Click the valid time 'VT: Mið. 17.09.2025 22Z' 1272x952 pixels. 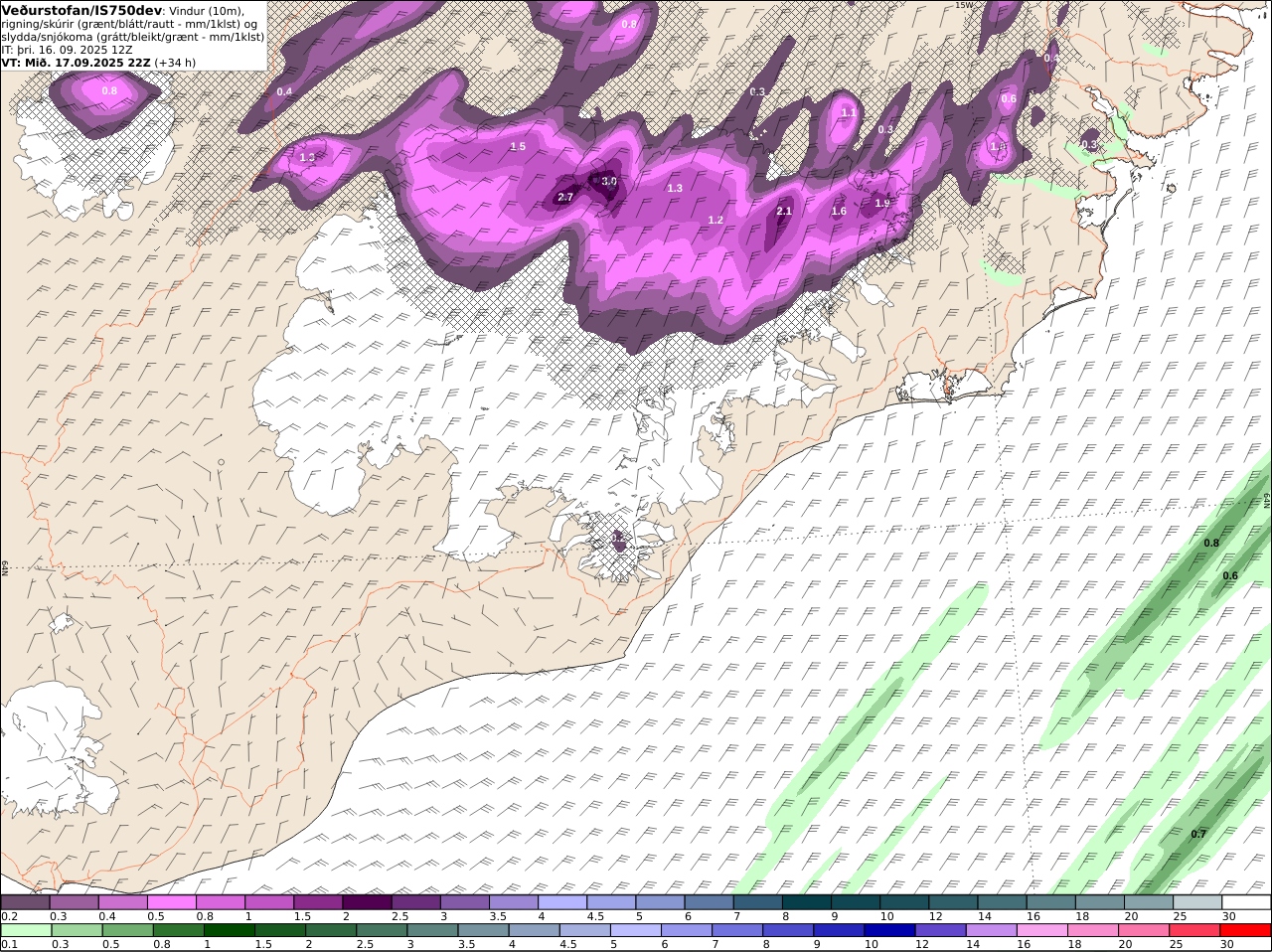[x=77, y=63]
